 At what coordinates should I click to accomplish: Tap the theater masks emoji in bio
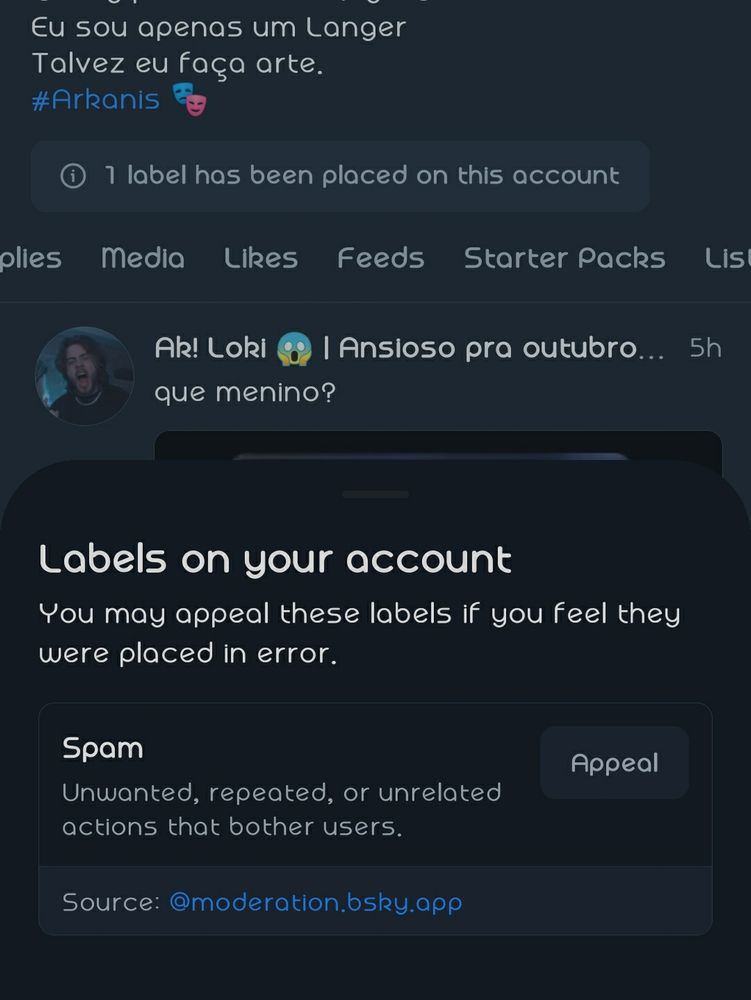(x=189, y=100)
